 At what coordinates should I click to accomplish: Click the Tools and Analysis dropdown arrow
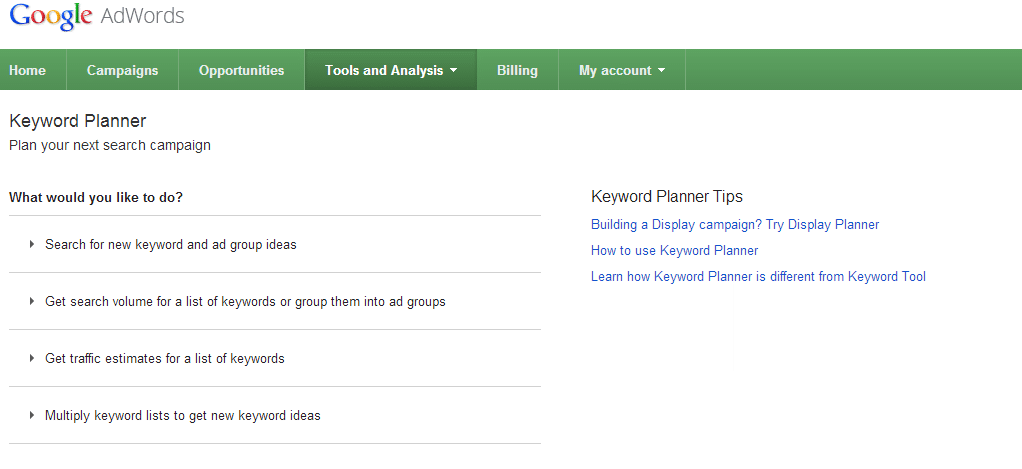pos(454,70)
